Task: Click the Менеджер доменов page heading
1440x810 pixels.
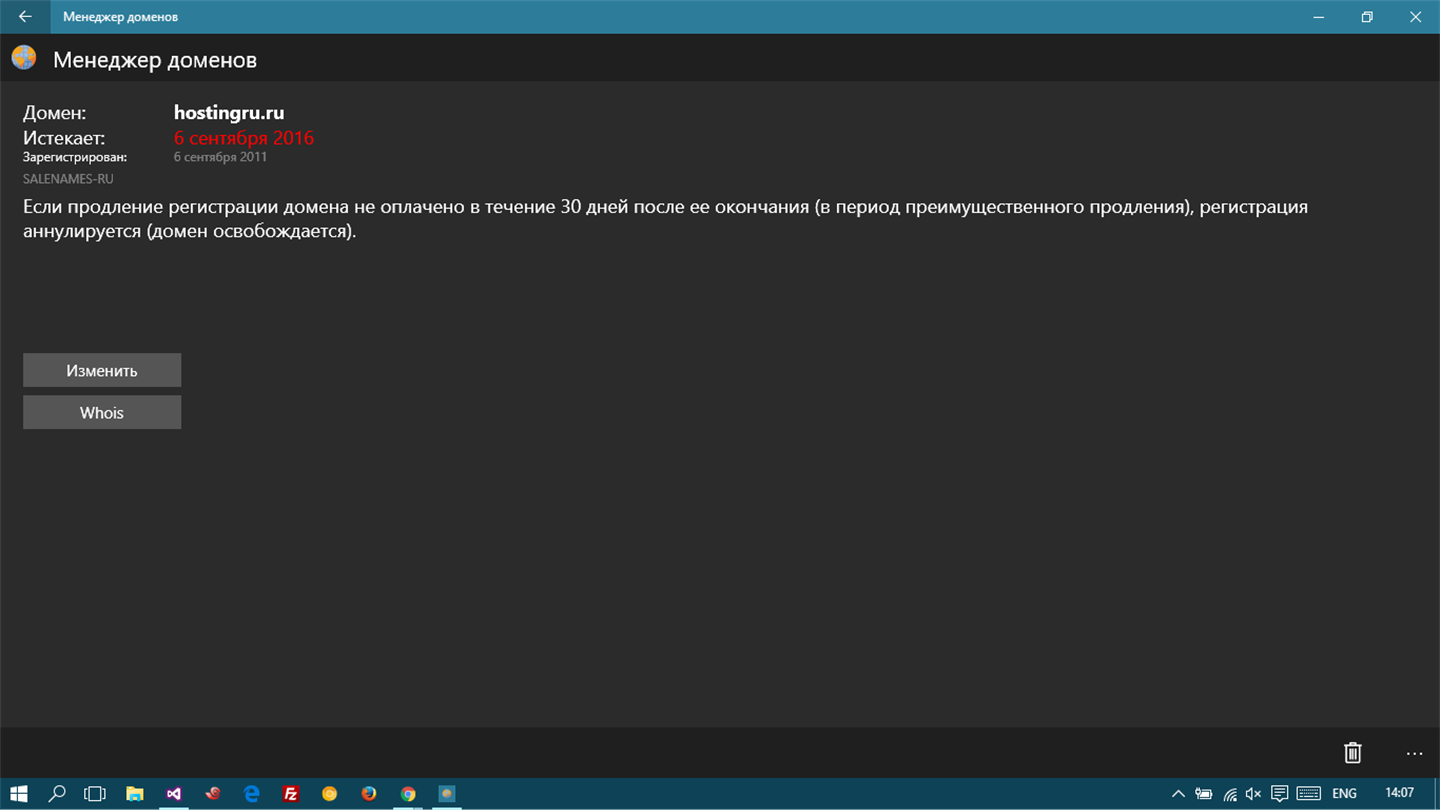Action: click(x=155, y=60)
